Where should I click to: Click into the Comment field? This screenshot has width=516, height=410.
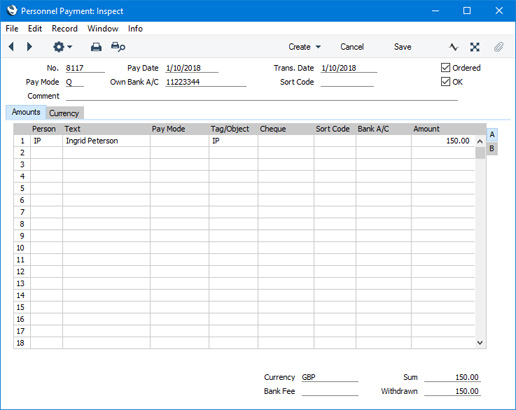click(x=262, y=96)
